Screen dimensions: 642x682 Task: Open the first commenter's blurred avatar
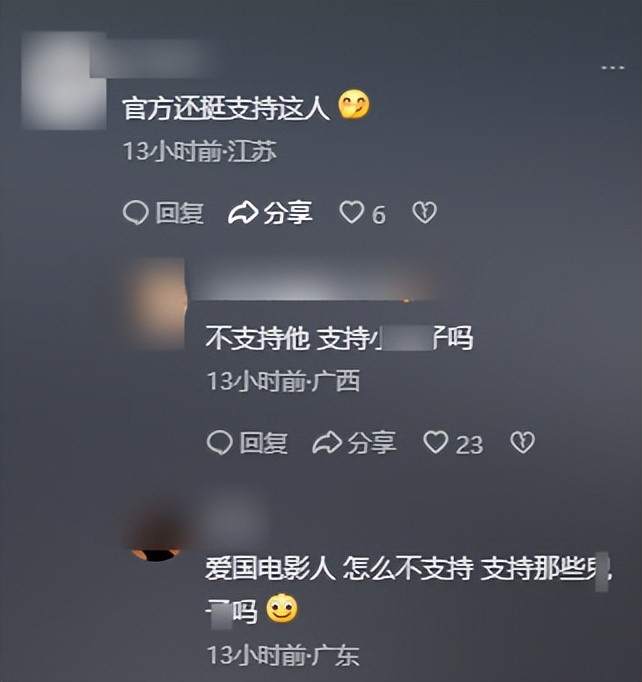63,81
